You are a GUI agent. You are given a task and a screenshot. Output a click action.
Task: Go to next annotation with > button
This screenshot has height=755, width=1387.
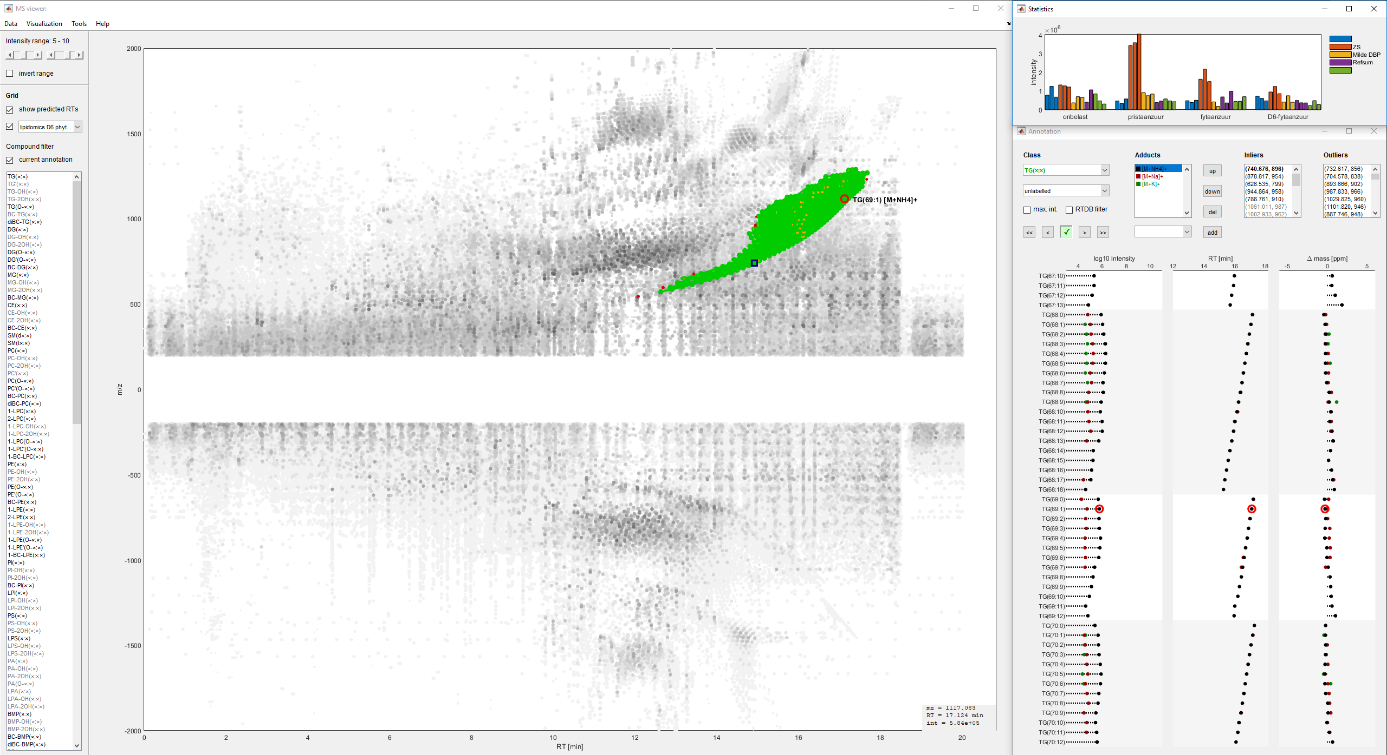click(1084, 232)
